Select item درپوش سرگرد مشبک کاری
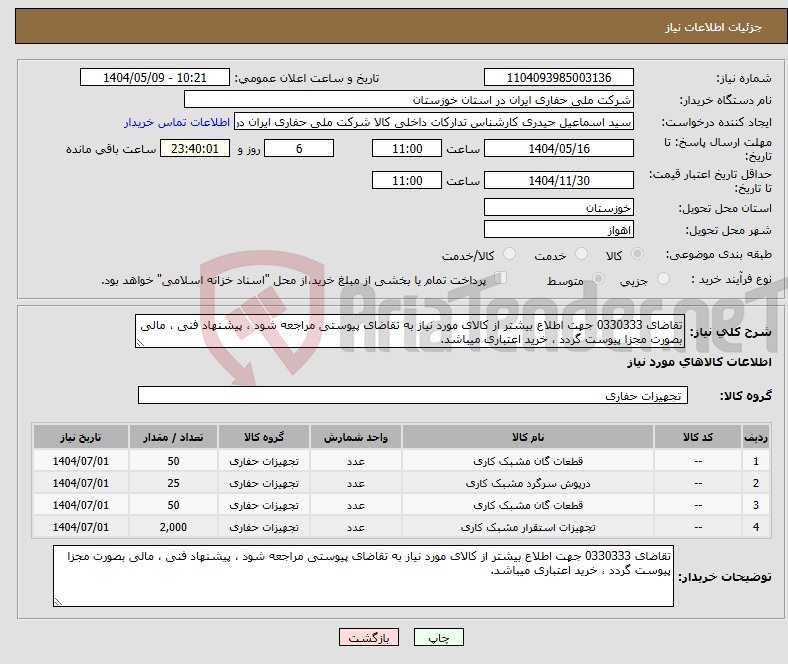 point(528,483)
